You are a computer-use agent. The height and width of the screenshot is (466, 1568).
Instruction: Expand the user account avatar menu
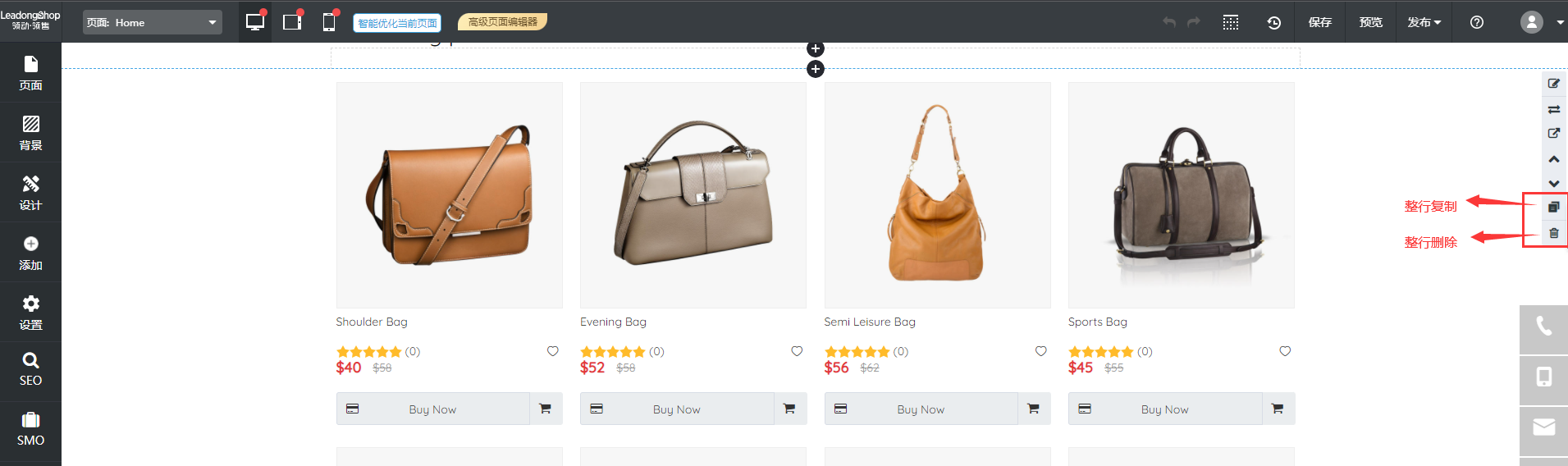point(1541,23)
